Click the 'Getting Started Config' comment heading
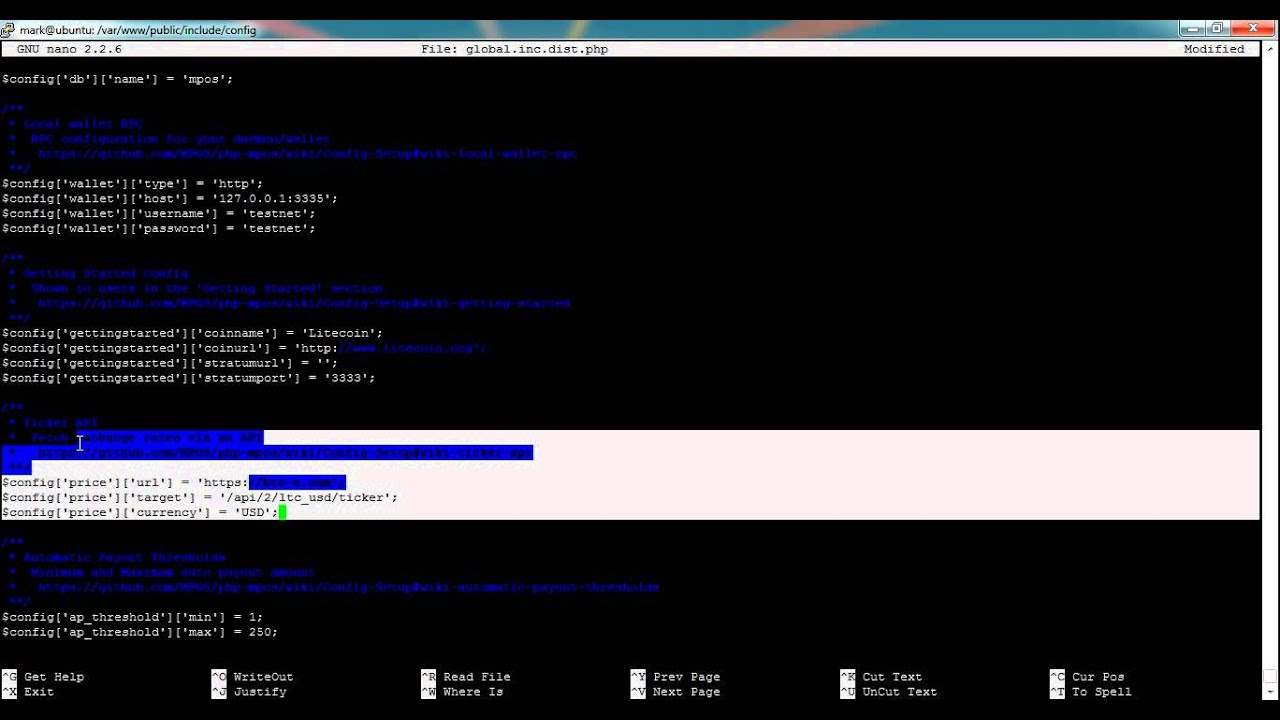The image size is (1280, 720). 106,273
